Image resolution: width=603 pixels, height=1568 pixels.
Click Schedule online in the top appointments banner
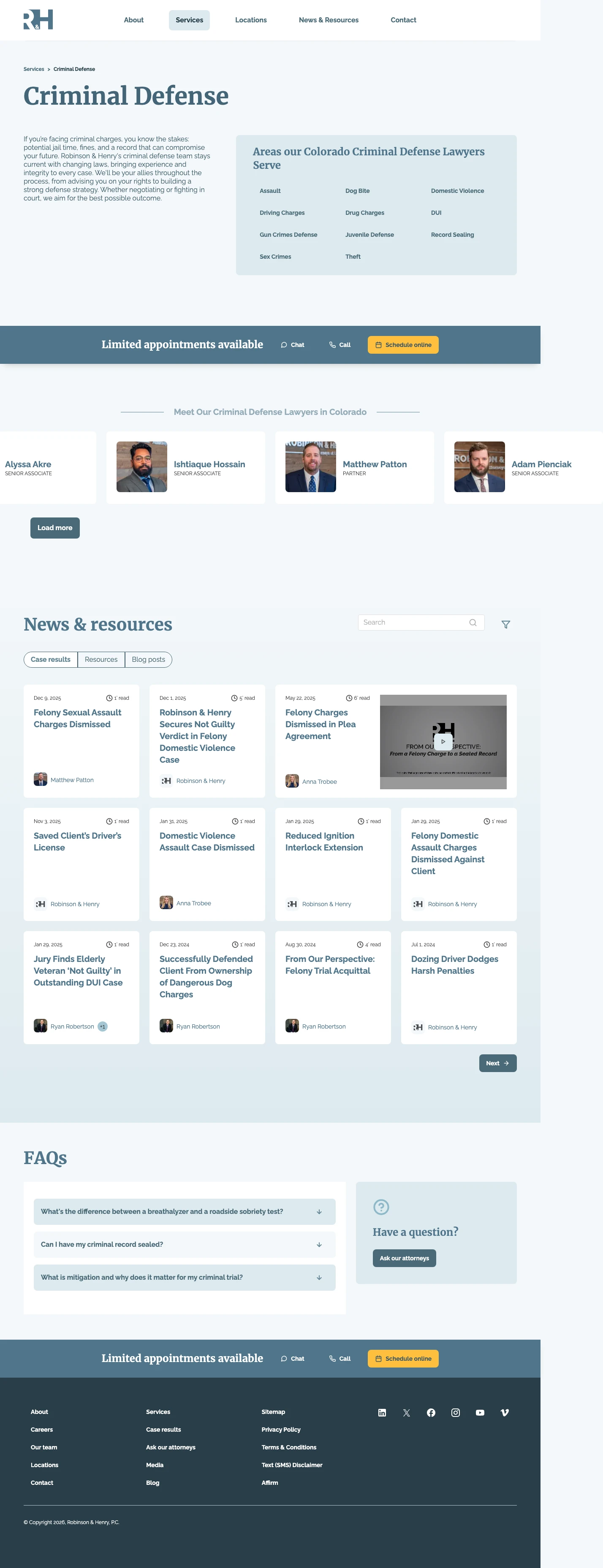(x=403, y=345)
